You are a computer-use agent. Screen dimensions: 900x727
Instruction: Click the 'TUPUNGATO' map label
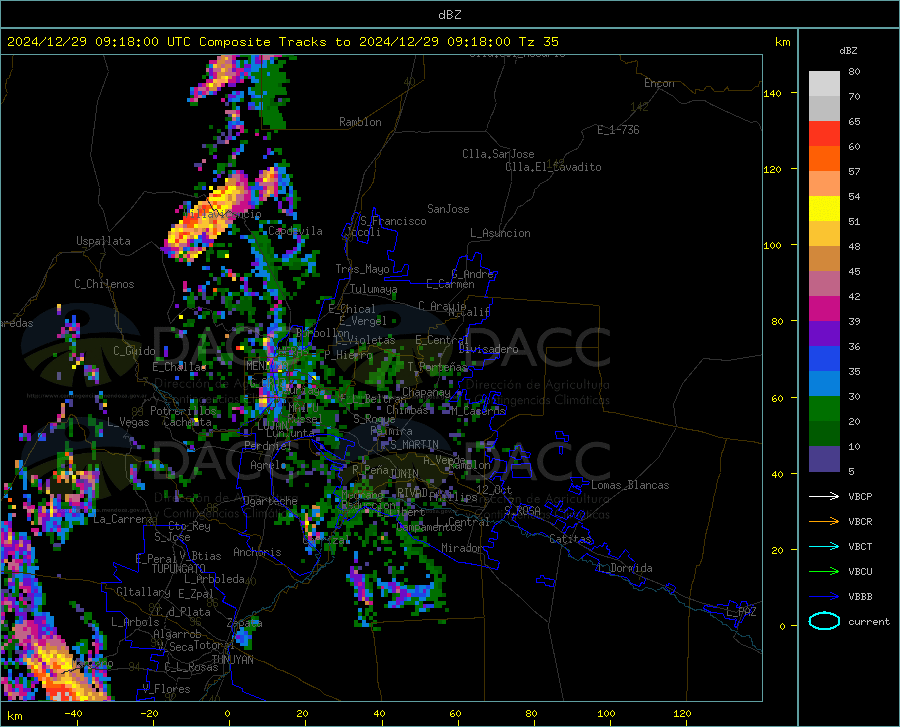[179, 569]
